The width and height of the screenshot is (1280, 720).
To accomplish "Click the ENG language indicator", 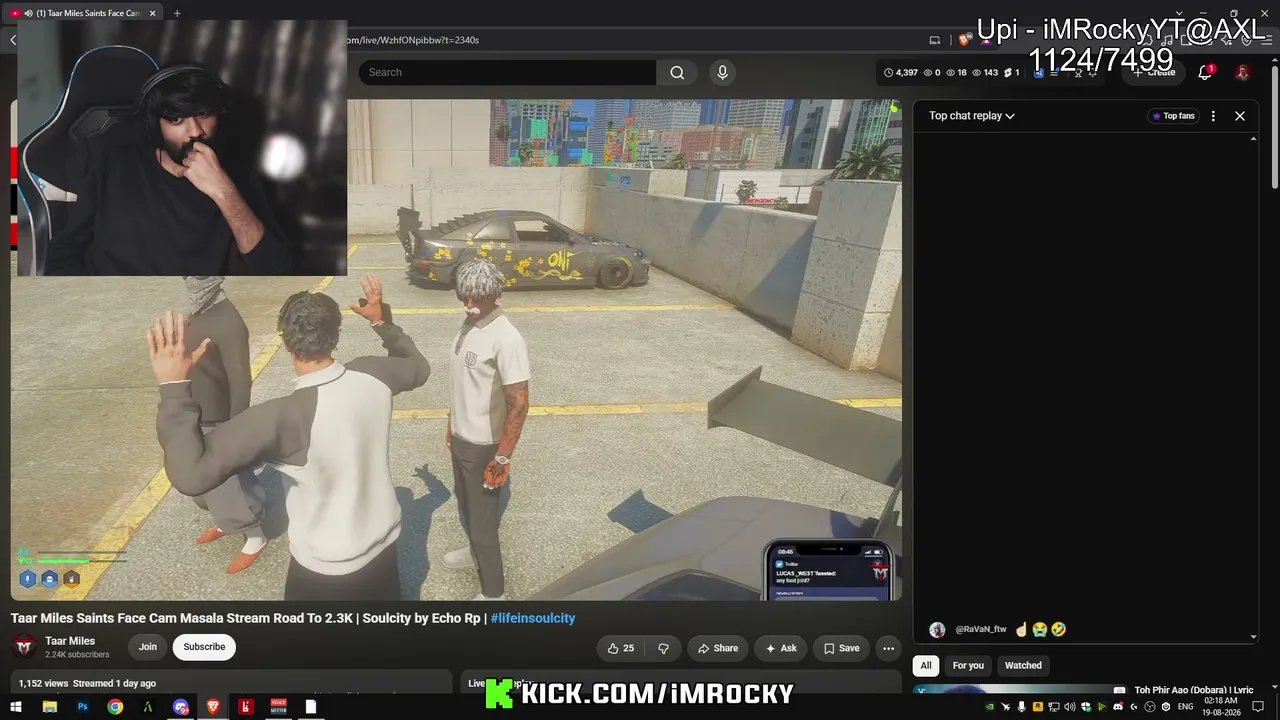I will click(1185, 707).
